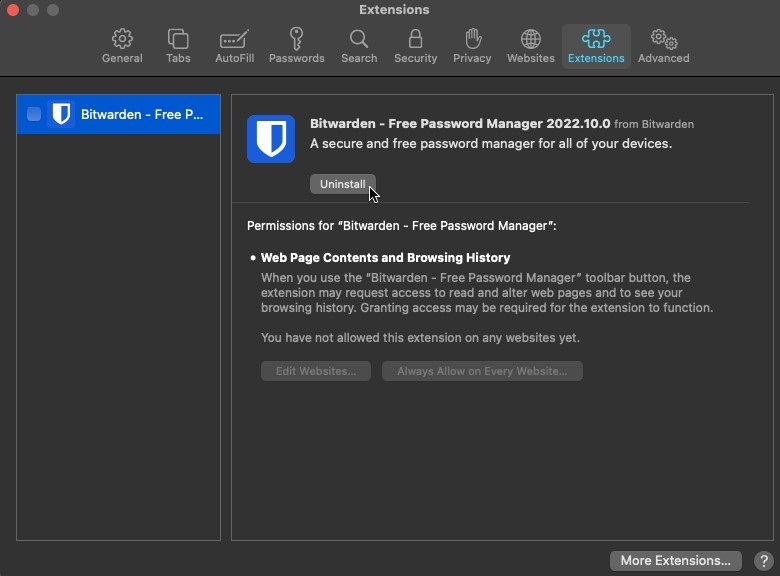Switch to the Tabs preferences pane
This screenshot has height=576, width=780.
178,46
